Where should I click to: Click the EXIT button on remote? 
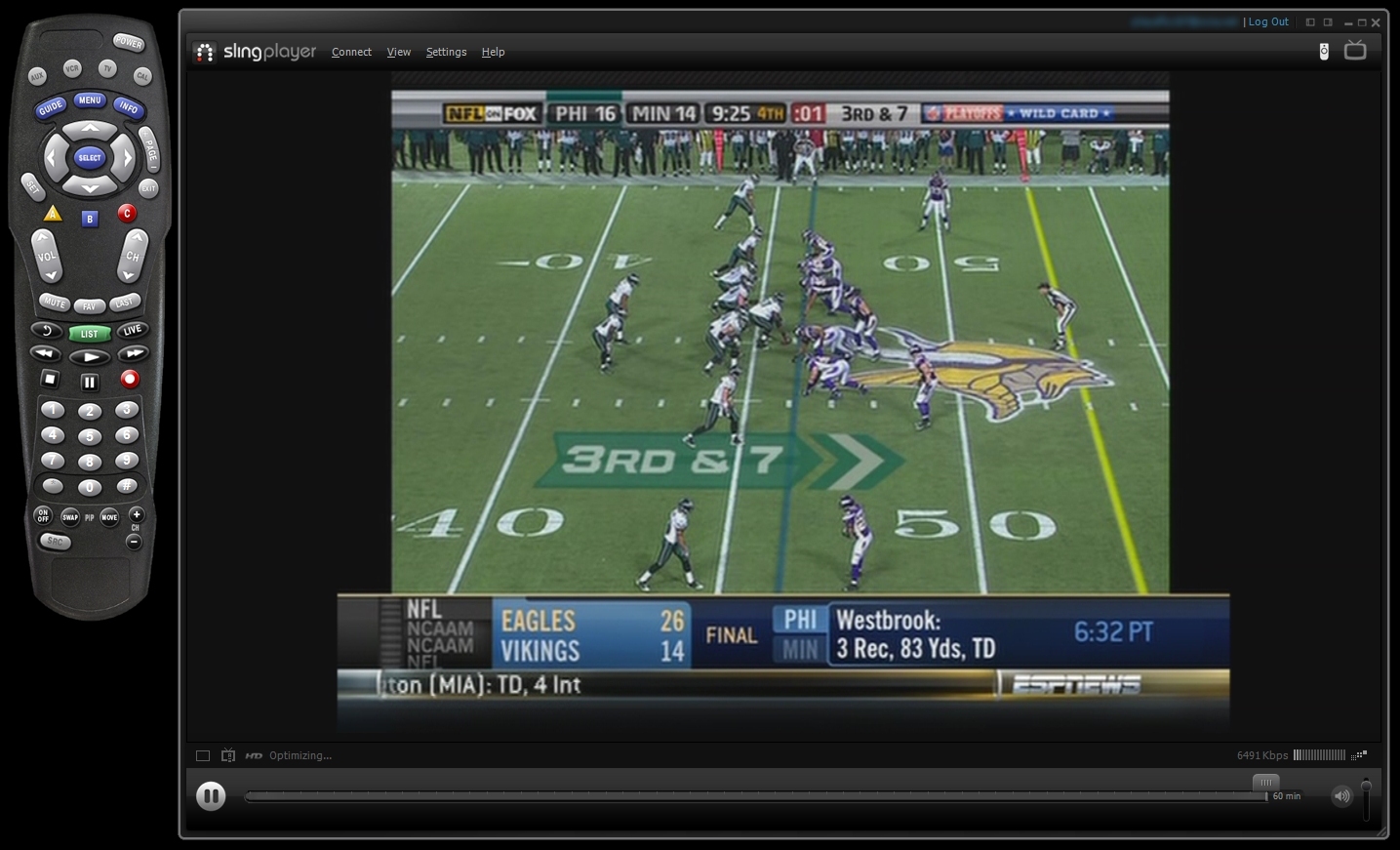tap(148, 187)
